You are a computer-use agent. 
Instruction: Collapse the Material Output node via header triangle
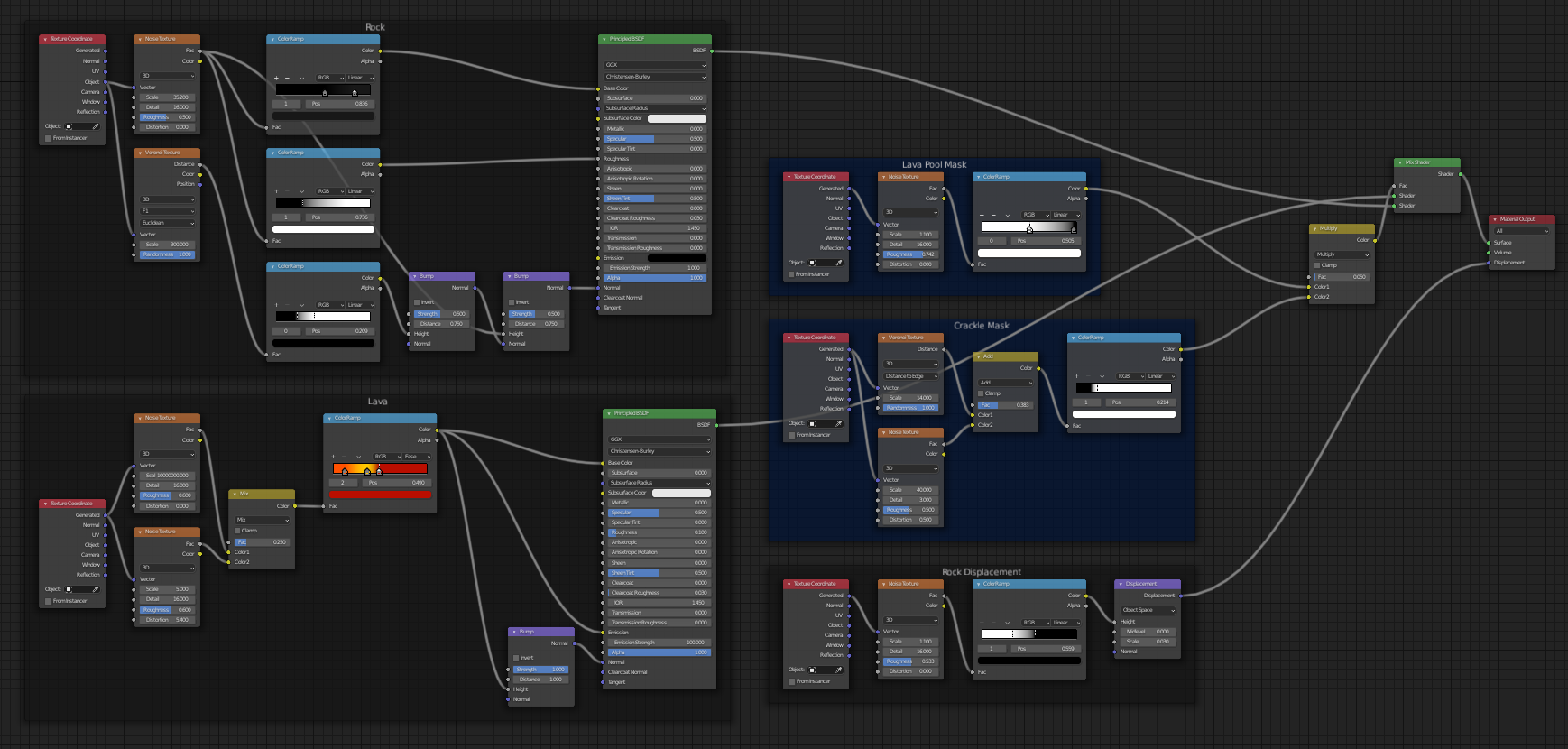pos(1495,219)
